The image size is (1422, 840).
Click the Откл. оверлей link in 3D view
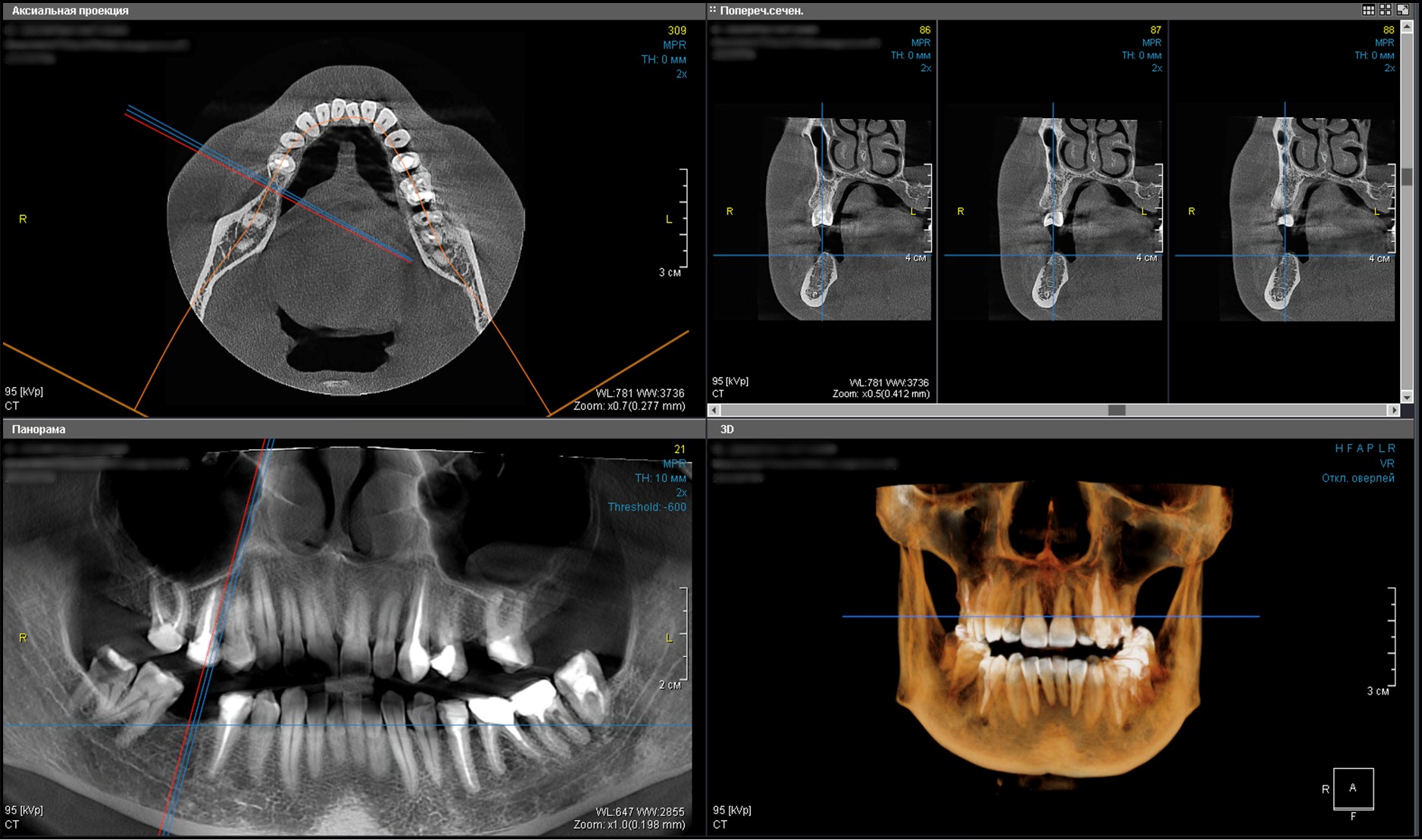1358,478
